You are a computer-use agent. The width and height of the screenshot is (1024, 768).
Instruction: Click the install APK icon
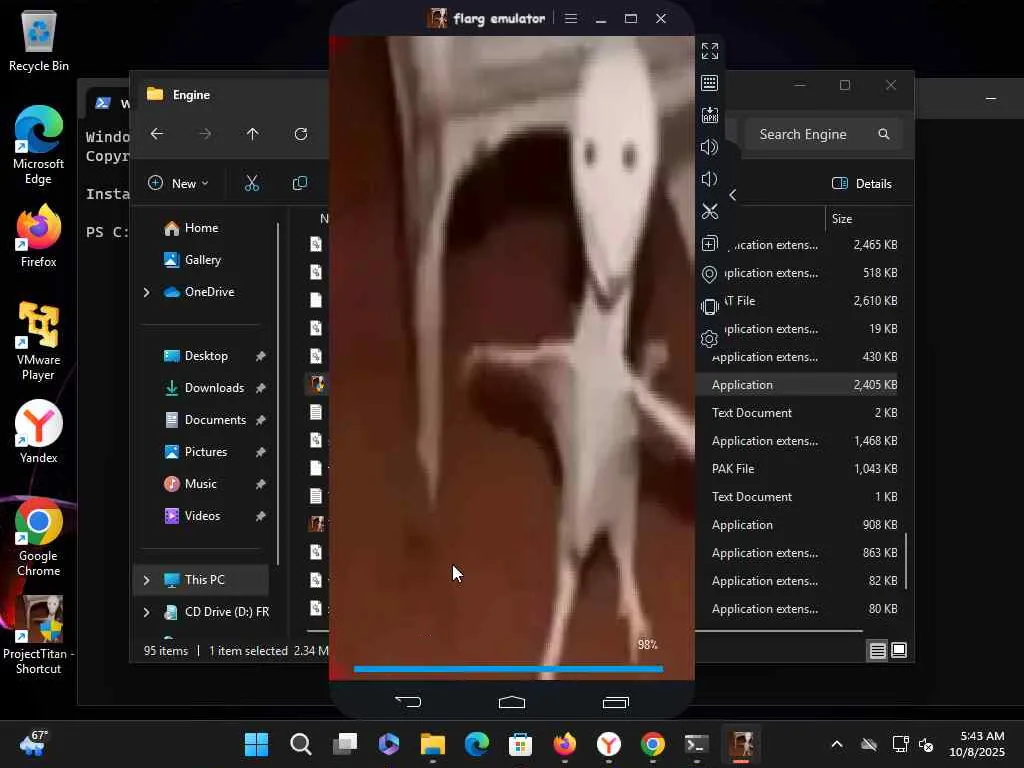pyautogui.click(x=709, y=115)
